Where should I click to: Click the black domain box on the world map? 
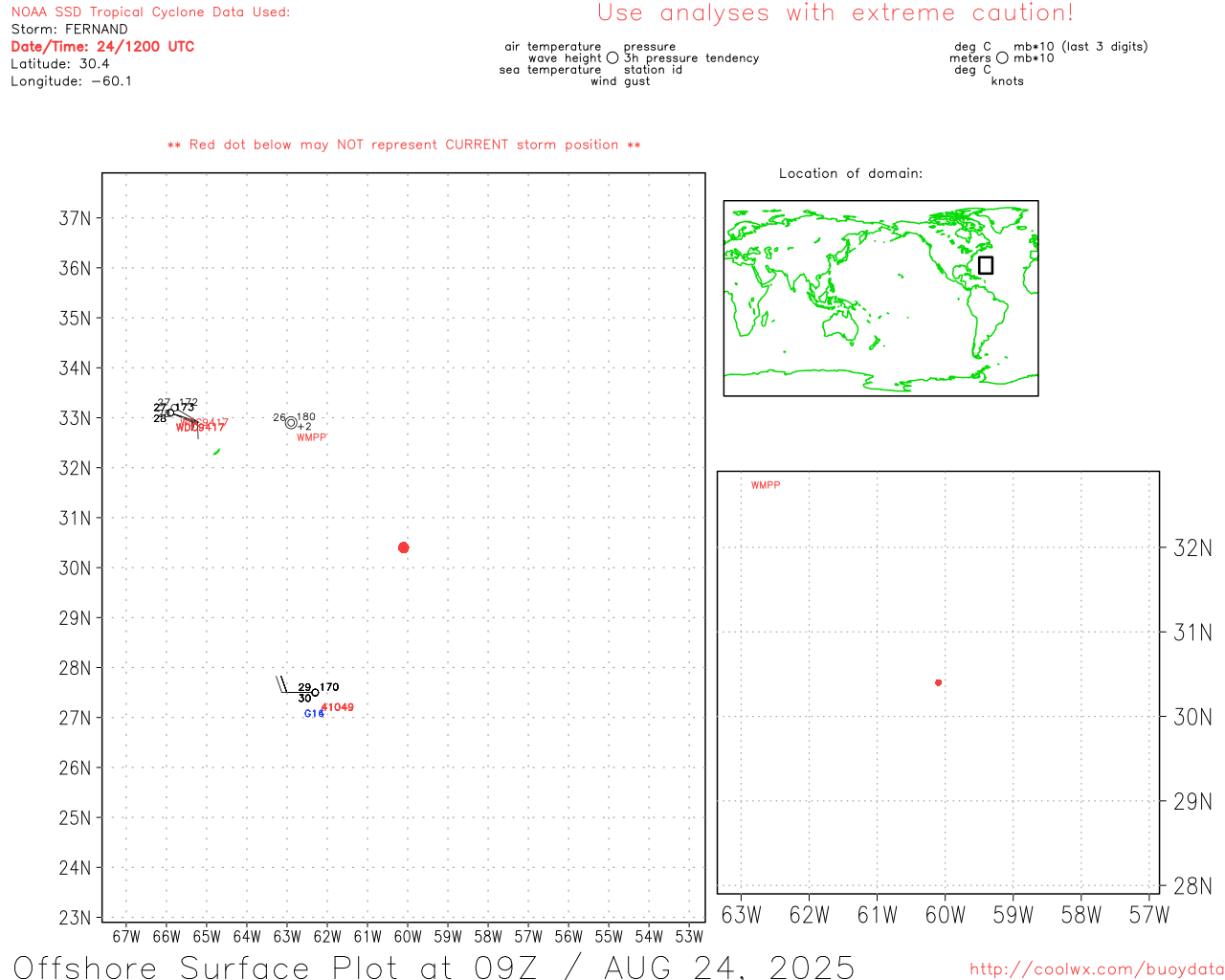click(x=986, y=265)
